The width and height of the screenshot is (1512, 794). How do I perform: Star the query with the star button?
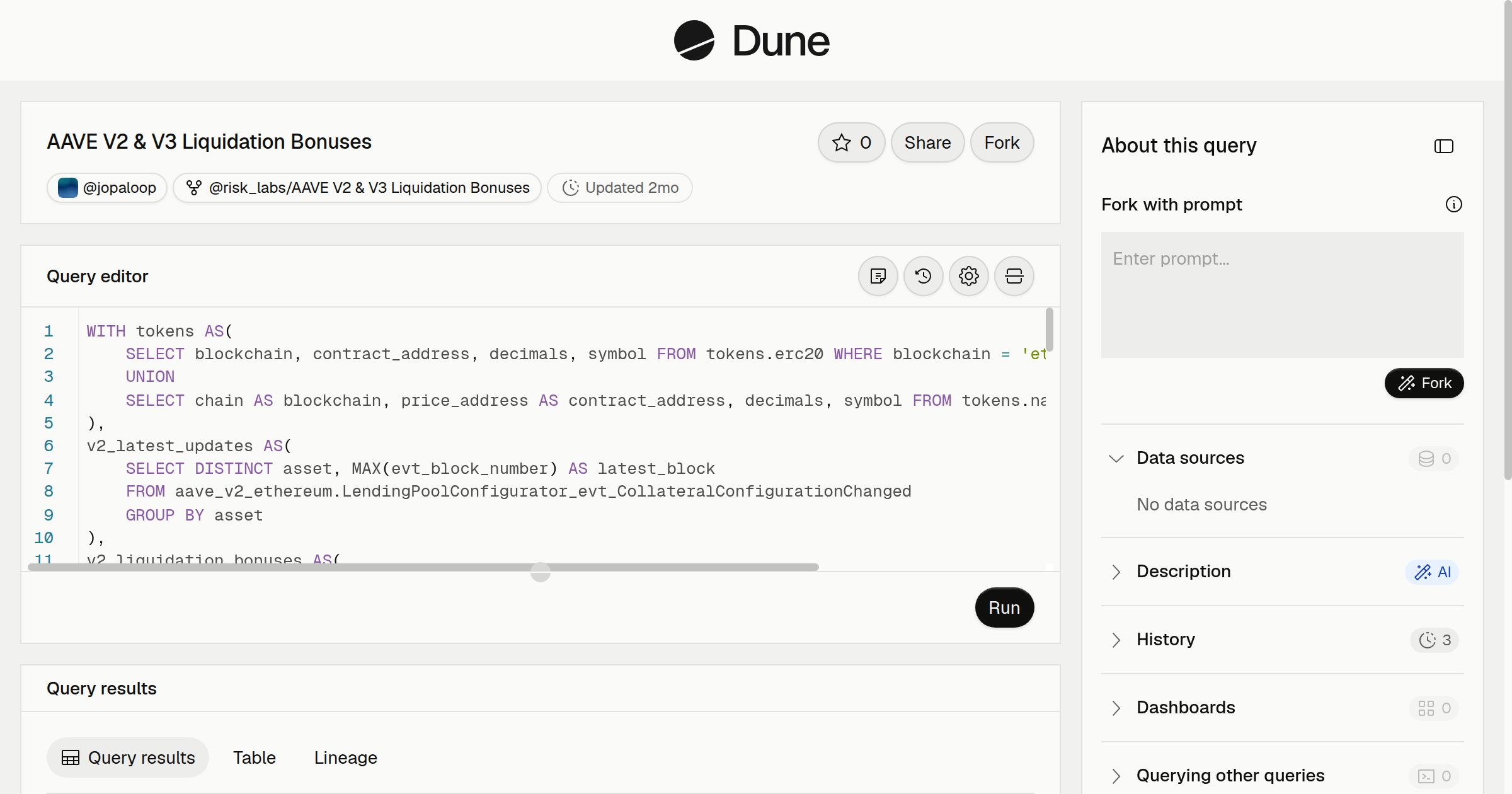pyautogui.click(x=851, y=142)
